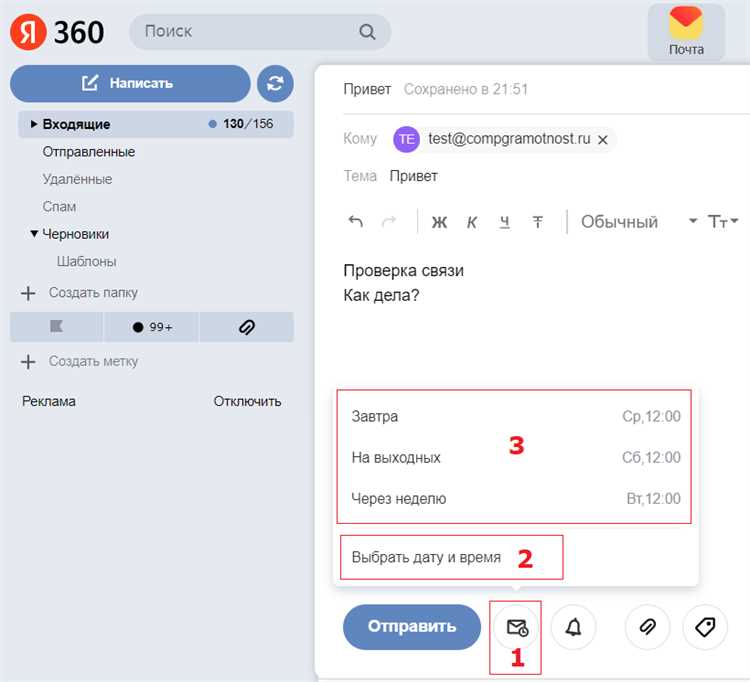Click the reminder bell icon
This screenshot has width=750, height=682.
573,627
